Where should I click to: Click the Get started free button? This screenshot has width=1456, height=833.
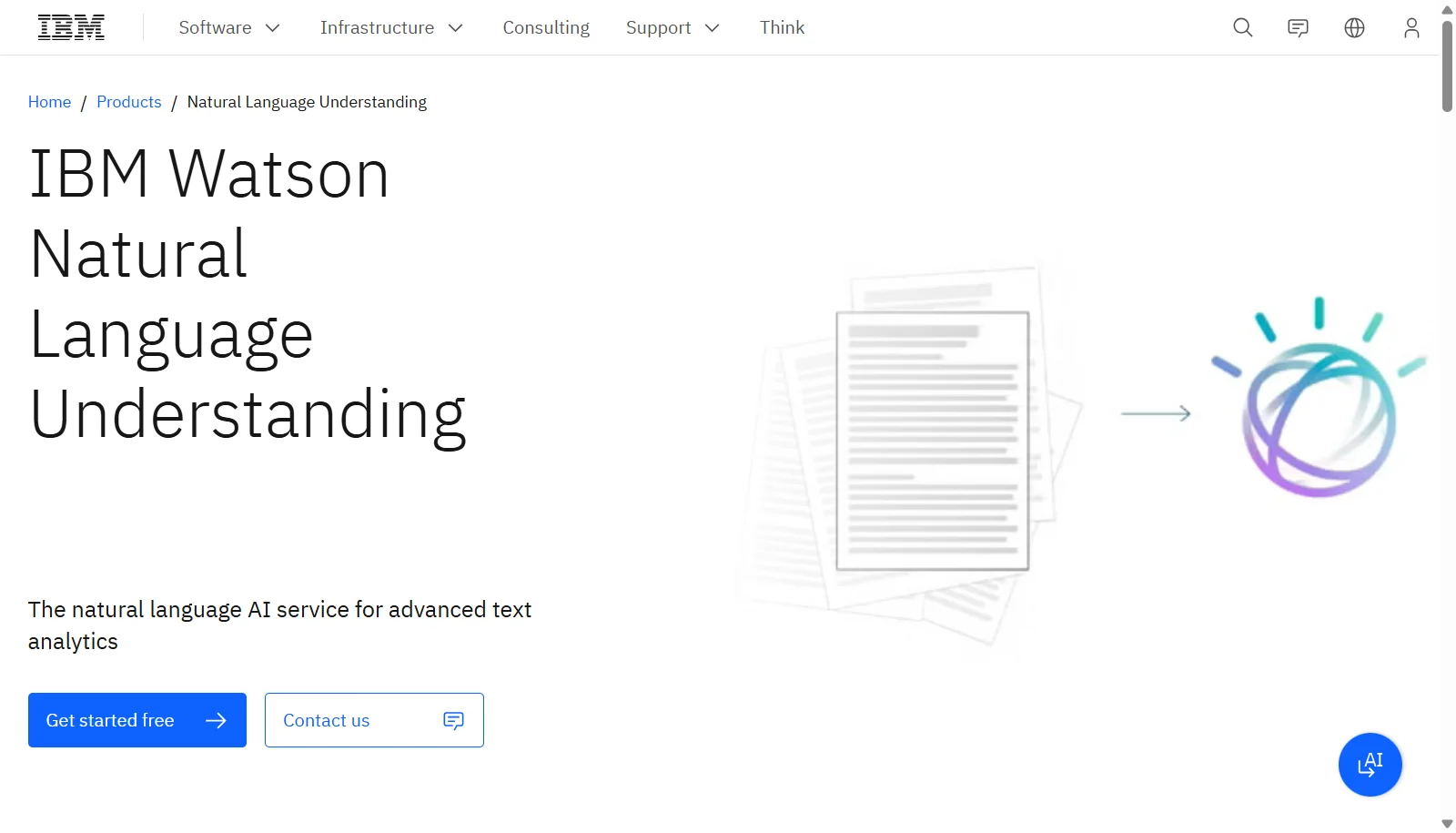click(137, 720)
